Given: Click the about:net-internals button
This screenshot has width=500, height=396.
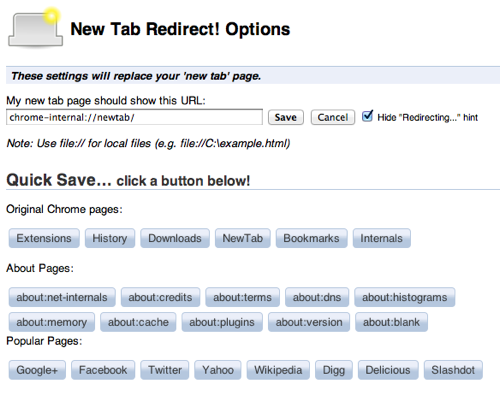Looking at the screenshot, I should click(62, 297).
